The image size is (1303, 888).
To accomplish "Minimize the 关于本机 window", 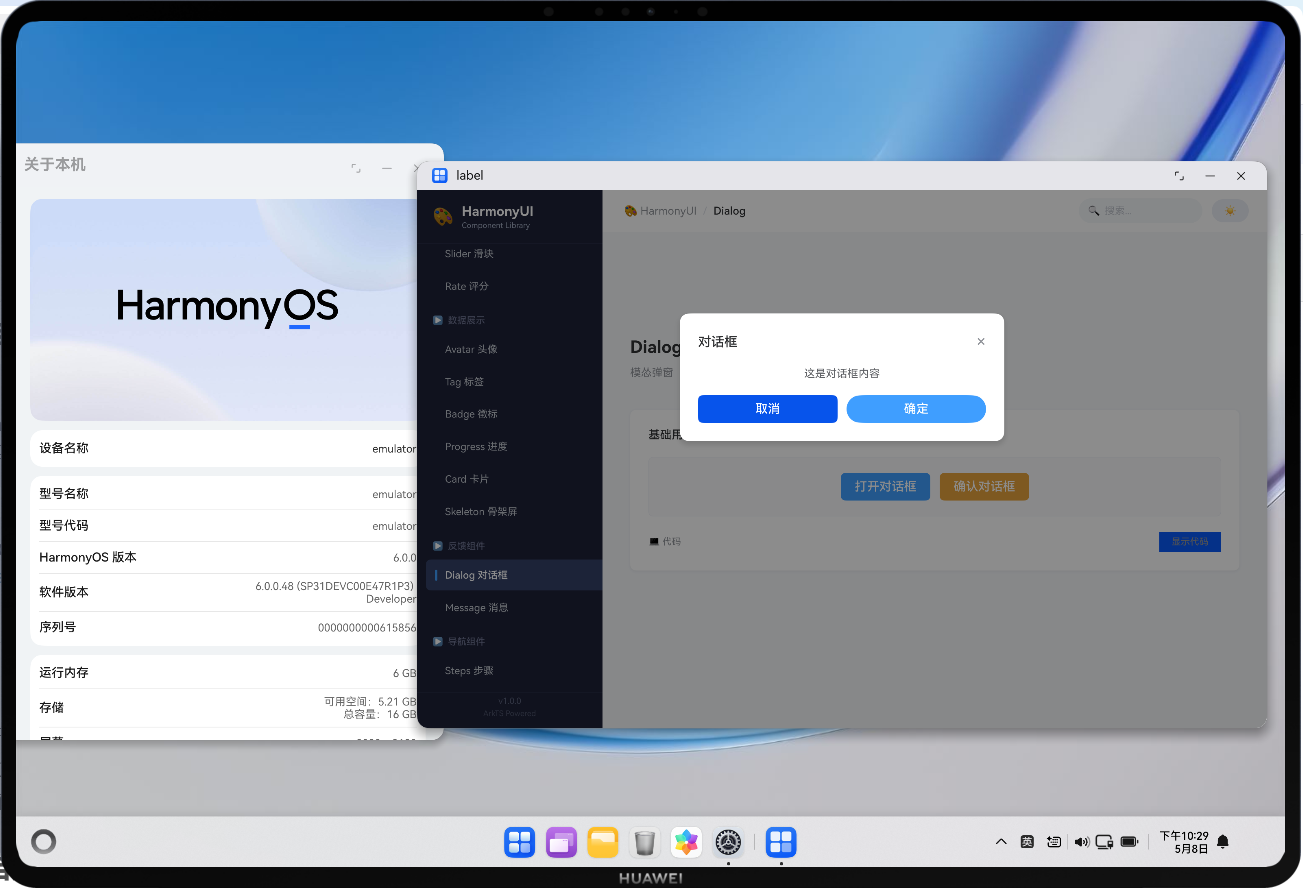I will tap(387, 168).
